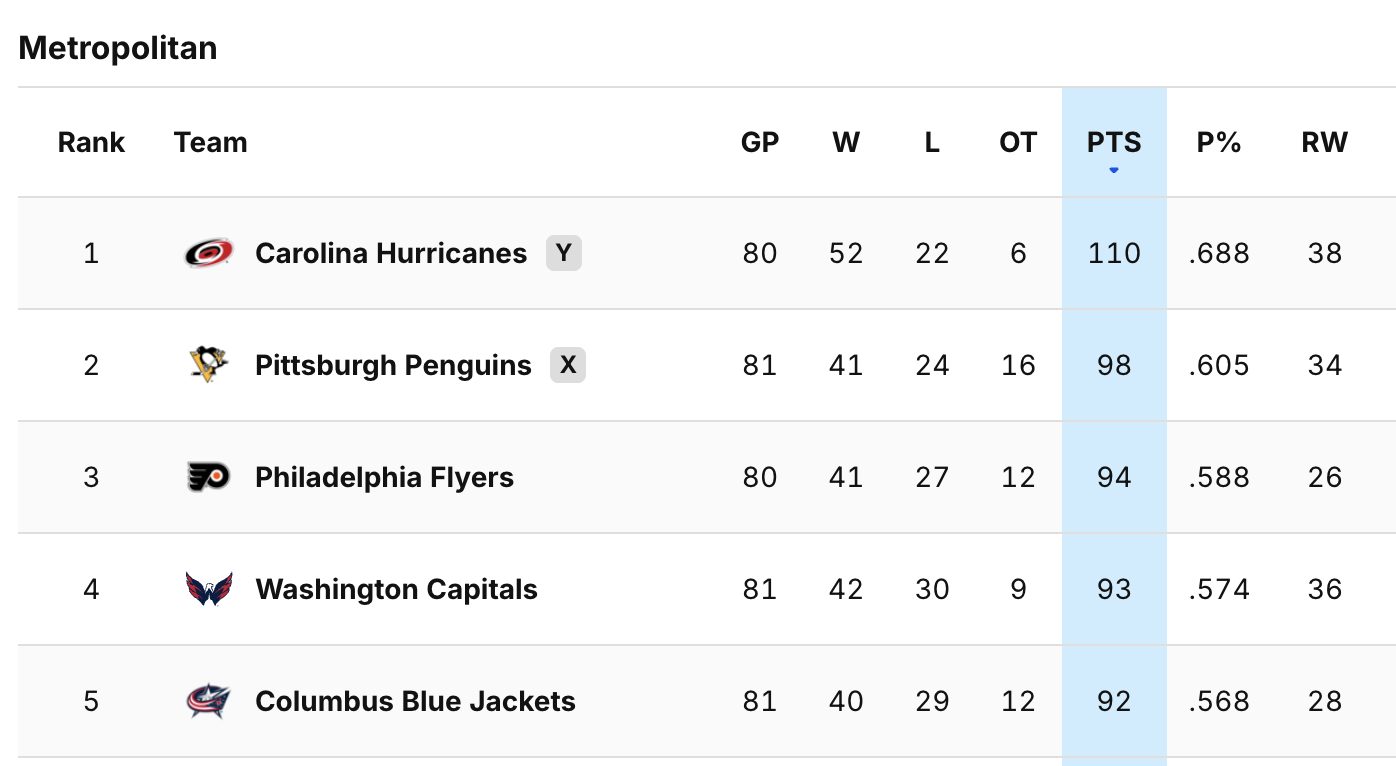
Task: Sort standings by the L column
Action: pos(932,143)
